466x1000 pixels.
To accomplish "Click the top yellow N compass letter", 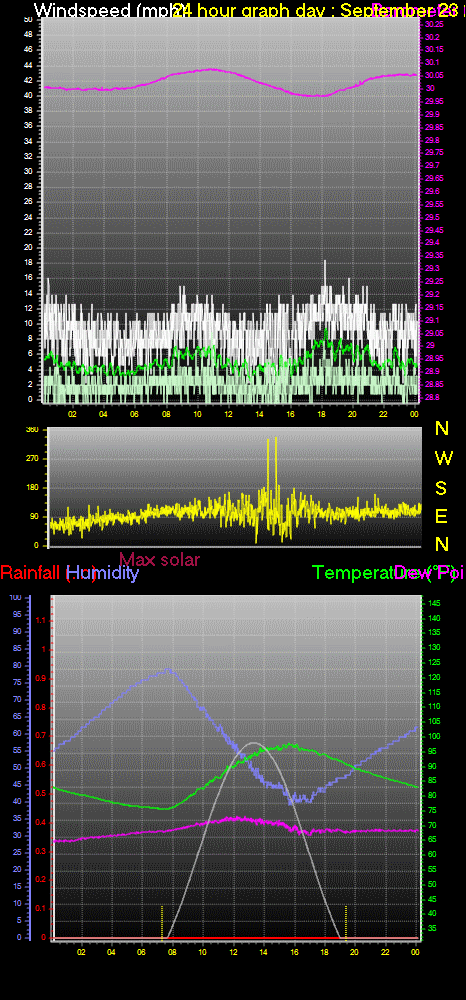I will tap(442, 429).
